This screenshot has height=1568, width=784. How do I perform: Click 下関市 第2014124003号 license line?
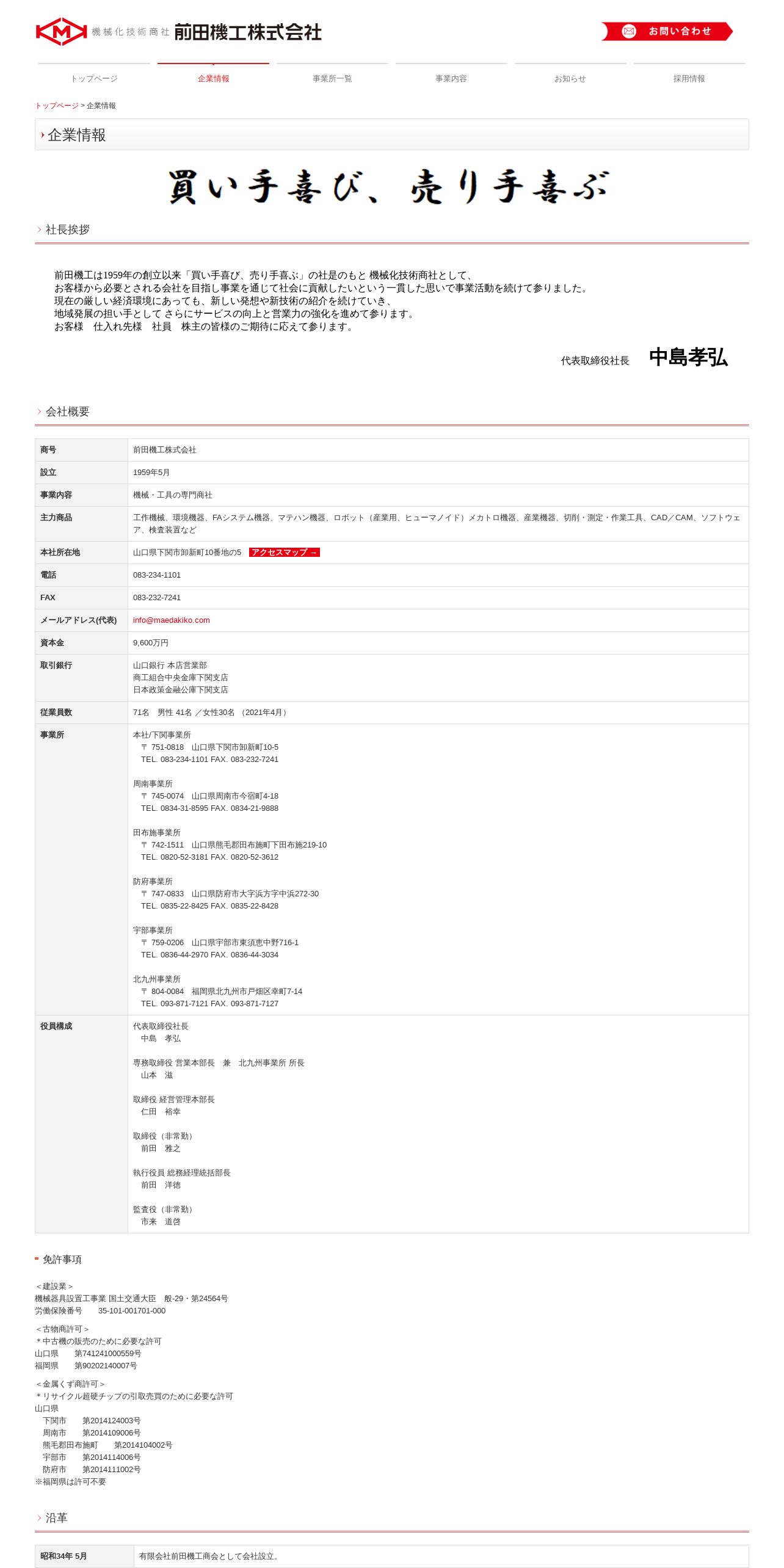pos(92,1420)
